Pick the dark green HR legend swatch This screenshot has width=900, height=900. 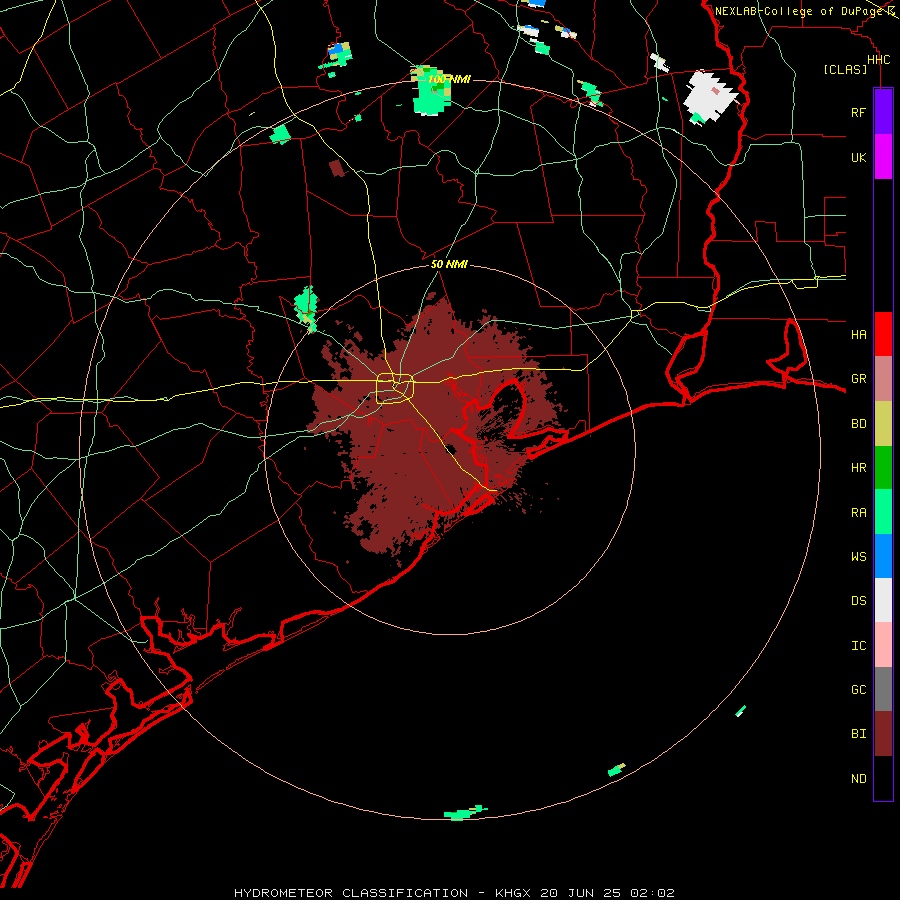tap(883, 468)
